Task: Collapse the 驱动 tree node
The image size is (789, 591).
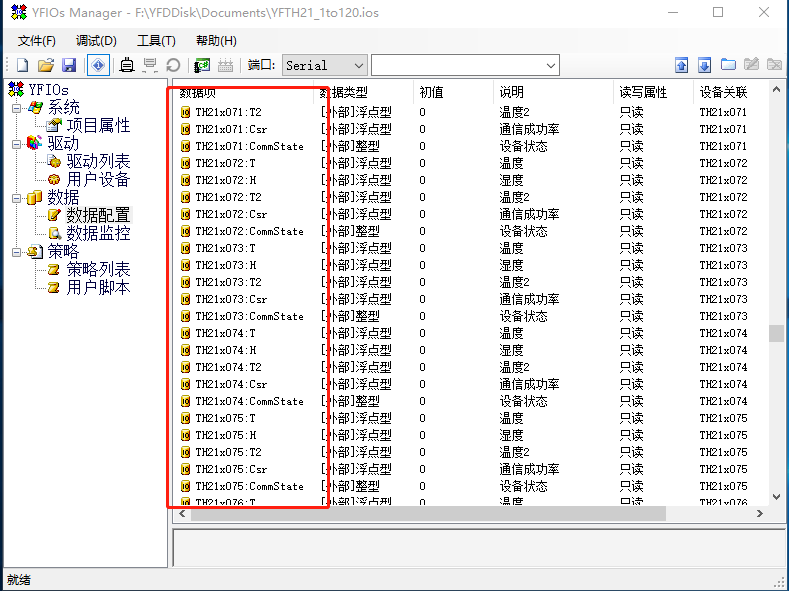Action: point(17,144)
